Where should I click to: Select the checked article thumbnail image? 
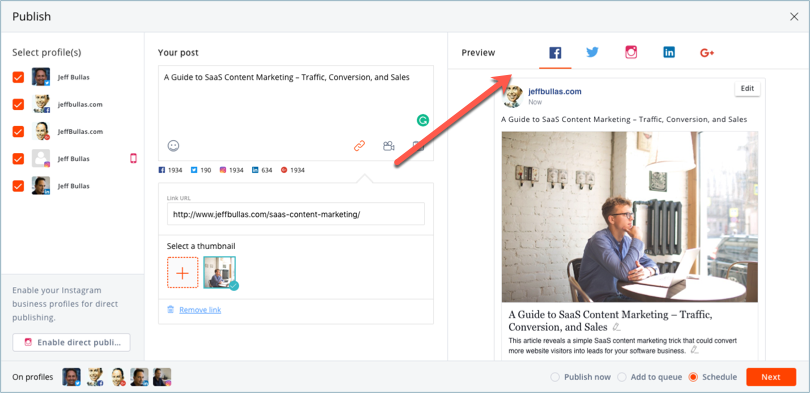click(x=220, y=272)
